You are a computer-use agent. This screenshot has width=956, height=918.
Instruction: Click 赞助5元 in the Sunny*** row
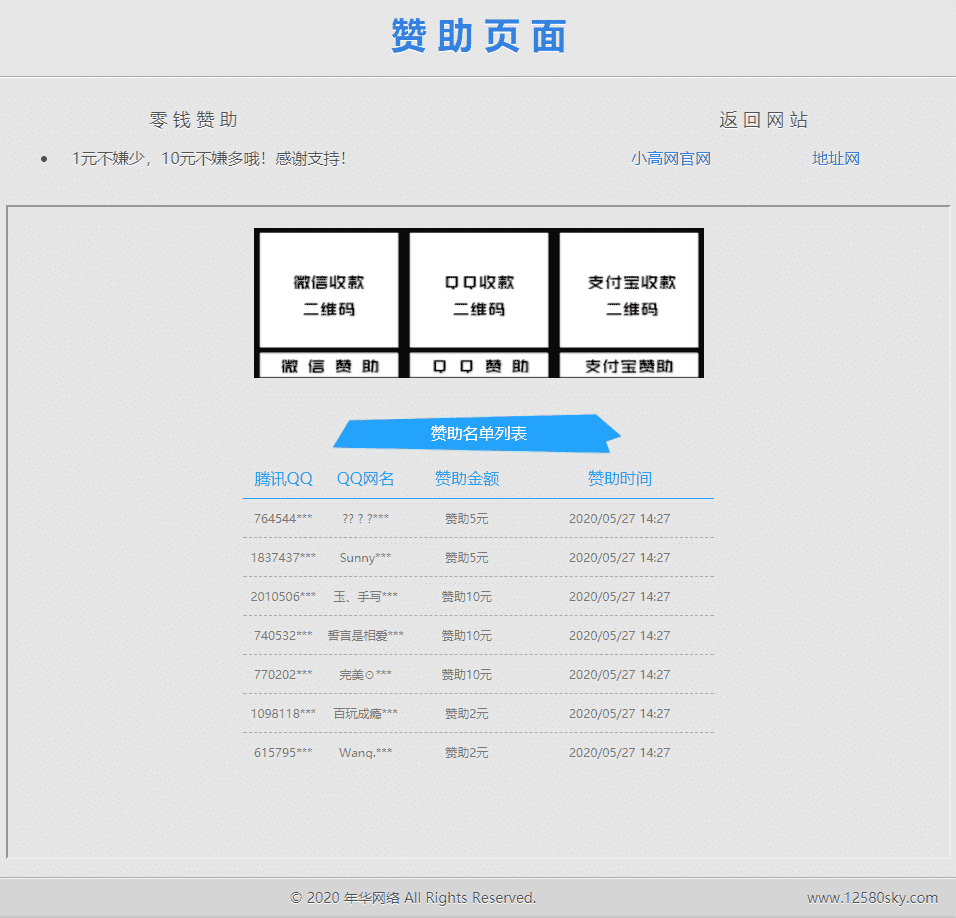click(x=466, y=558)
